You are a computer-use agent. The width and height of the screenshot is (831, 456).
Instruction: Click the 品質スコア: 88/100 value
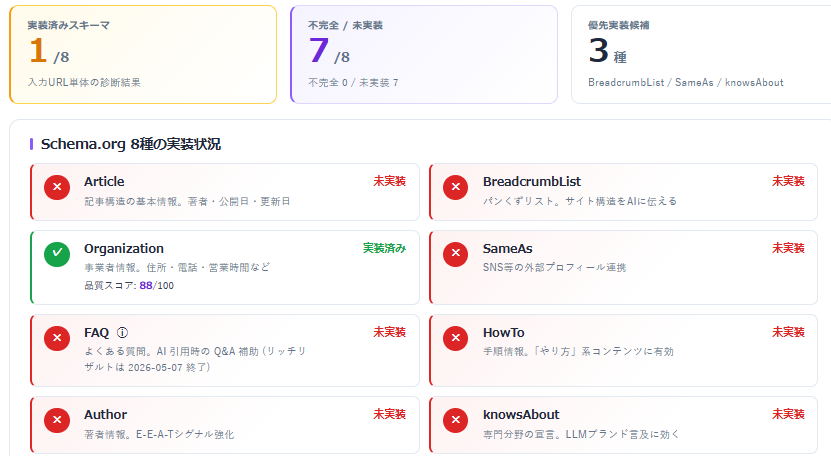129,286
